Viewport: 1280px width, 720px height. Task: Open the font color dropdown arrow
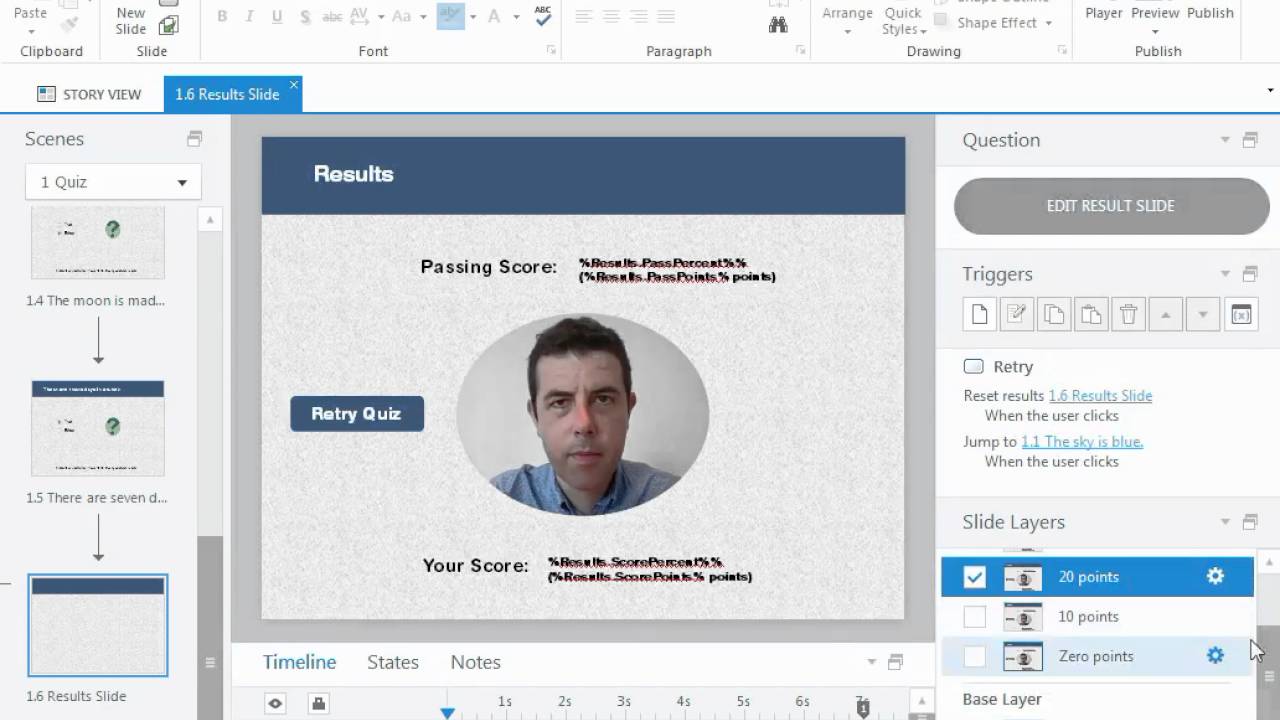[x=516, y=16]
